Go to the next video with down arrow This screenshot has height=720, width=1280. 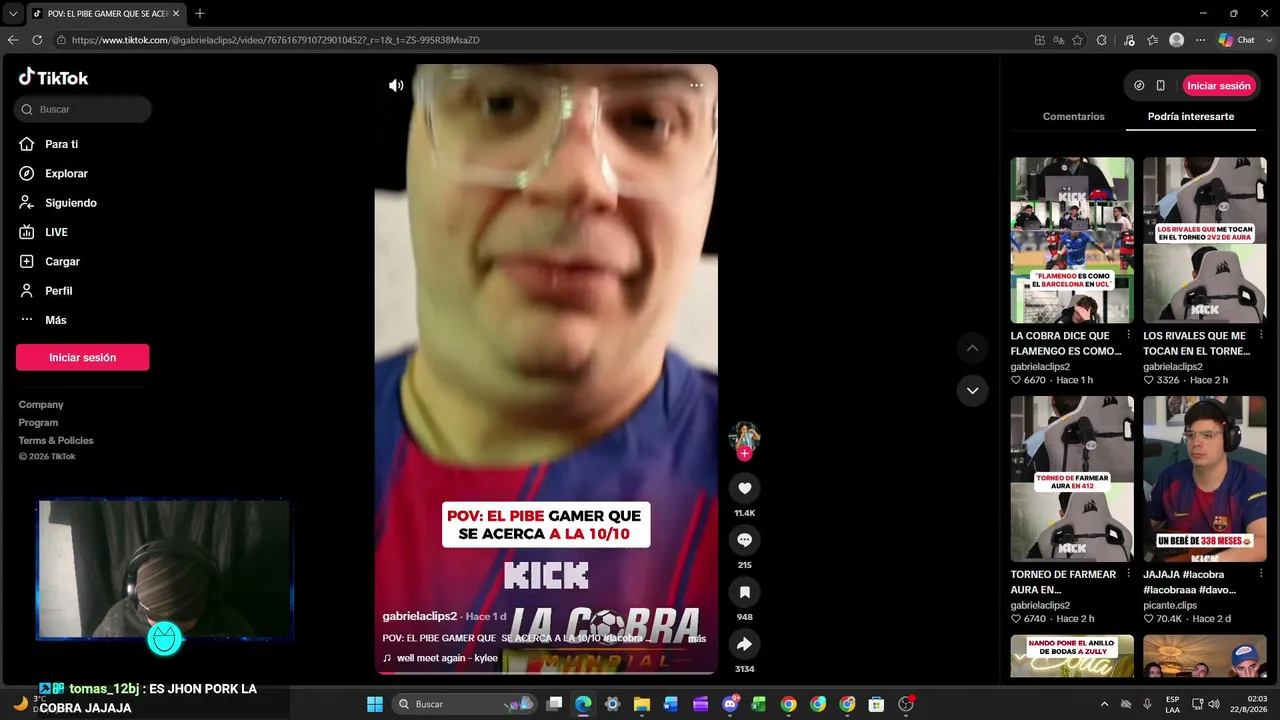(972, 390)
